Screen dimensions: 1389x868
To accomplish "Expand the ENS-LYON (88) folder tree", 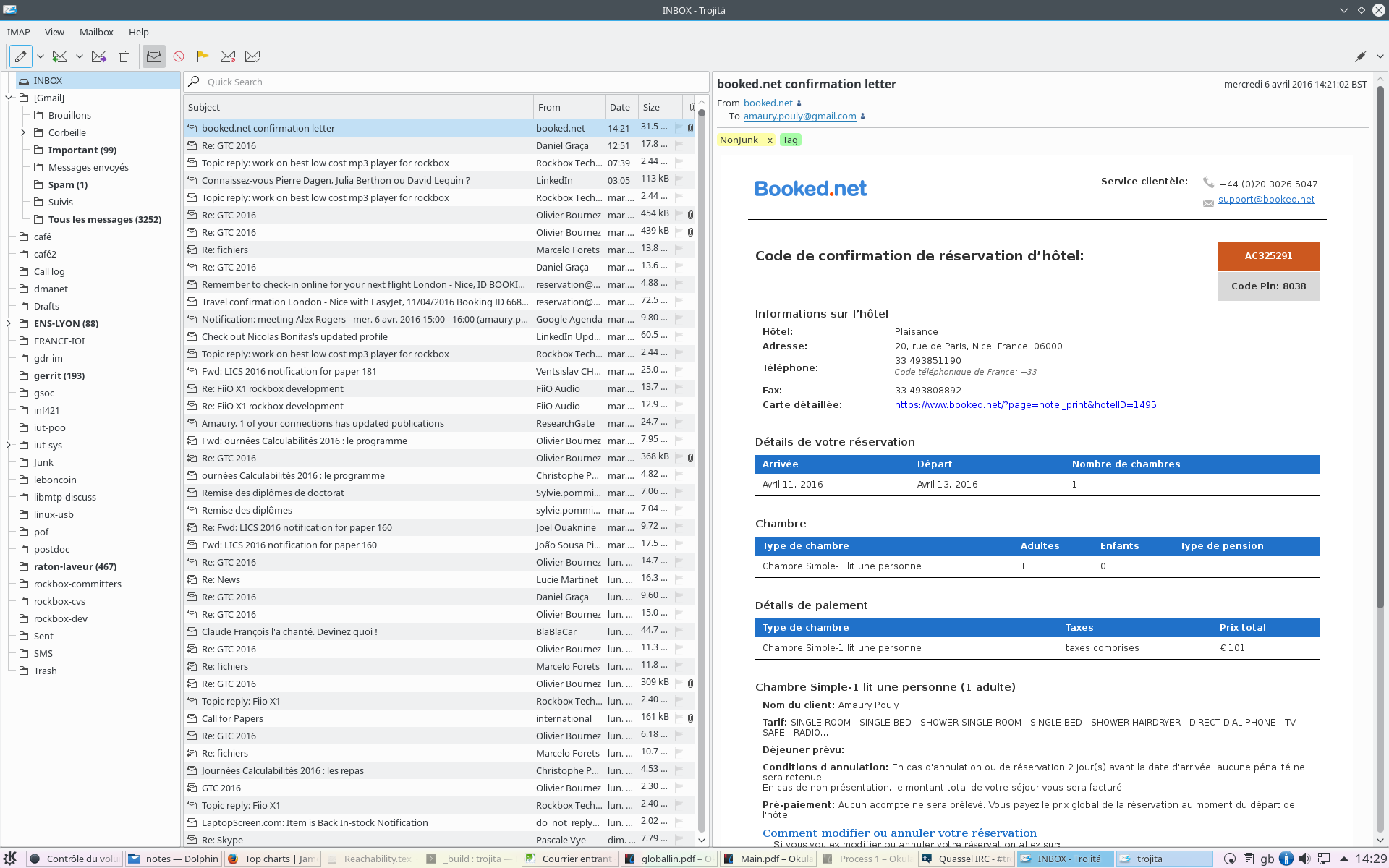I will 9,323.
